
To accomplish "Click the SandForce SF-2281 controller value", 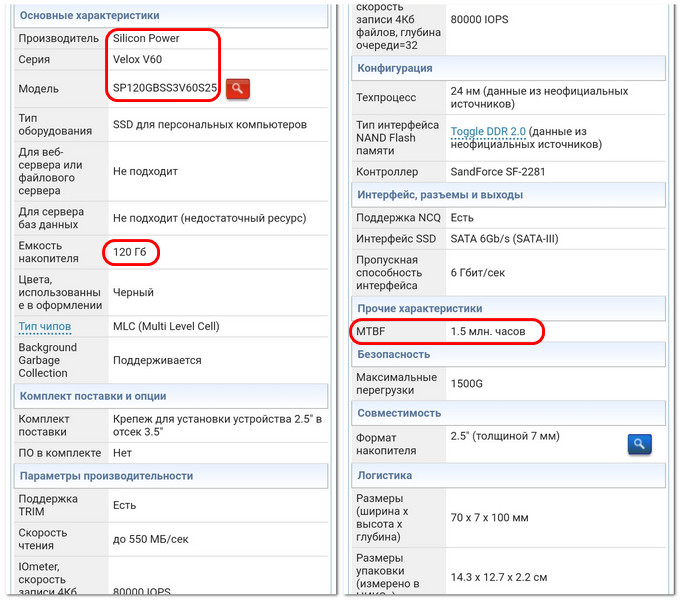I will 498,172.
